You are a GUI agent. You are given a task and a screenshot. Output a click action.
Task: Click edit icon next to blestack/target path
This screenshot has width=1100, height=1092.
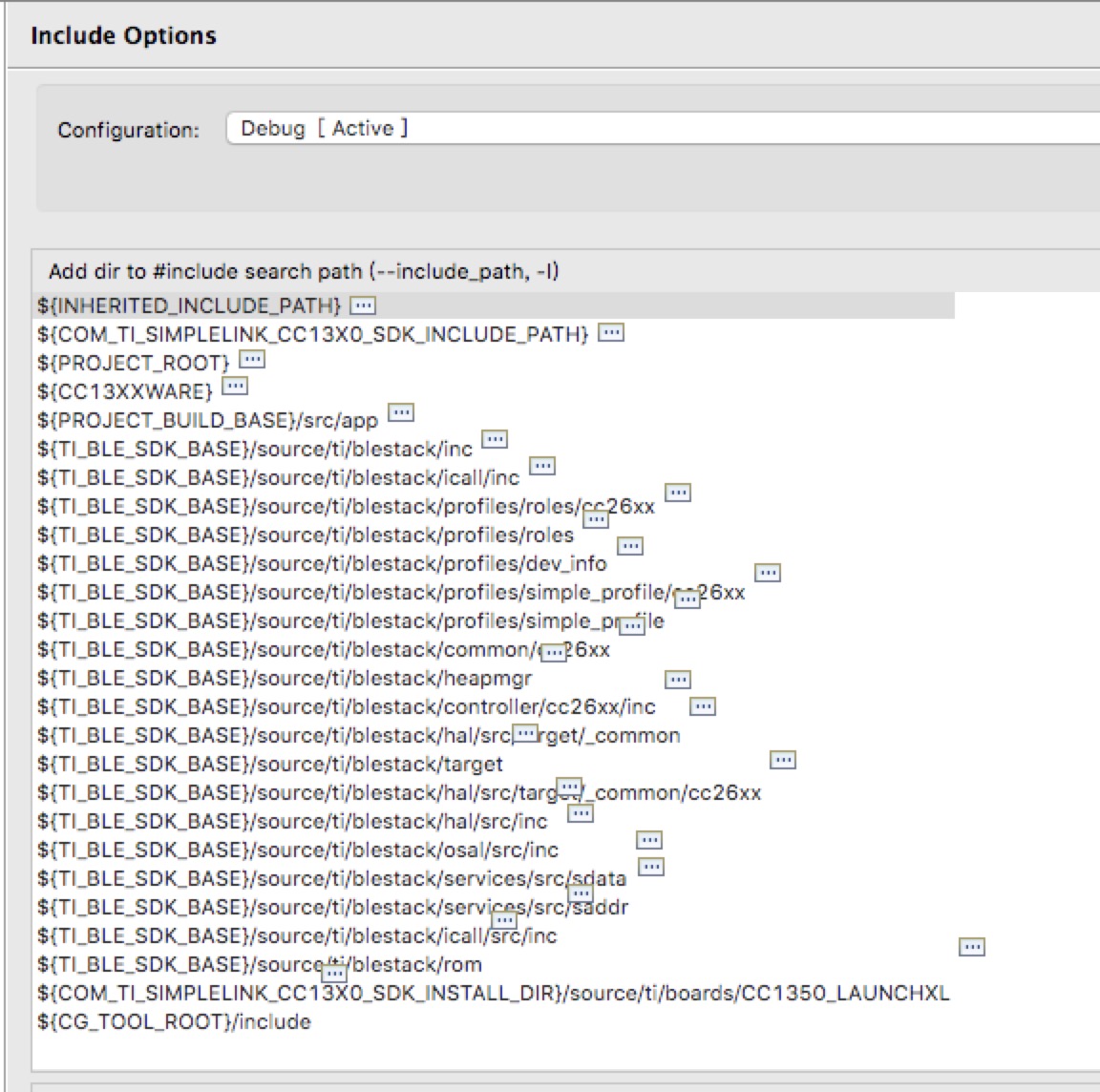783,761
